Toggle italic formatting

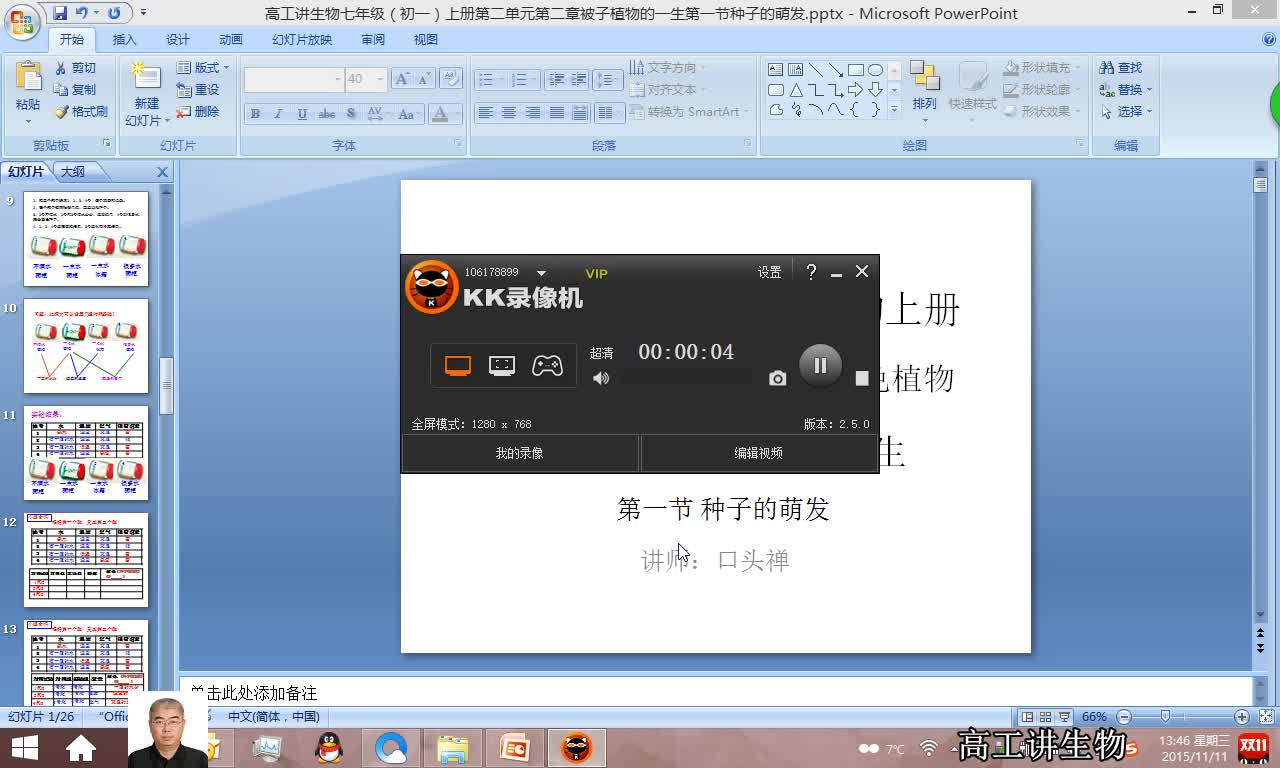coord(278,113)
